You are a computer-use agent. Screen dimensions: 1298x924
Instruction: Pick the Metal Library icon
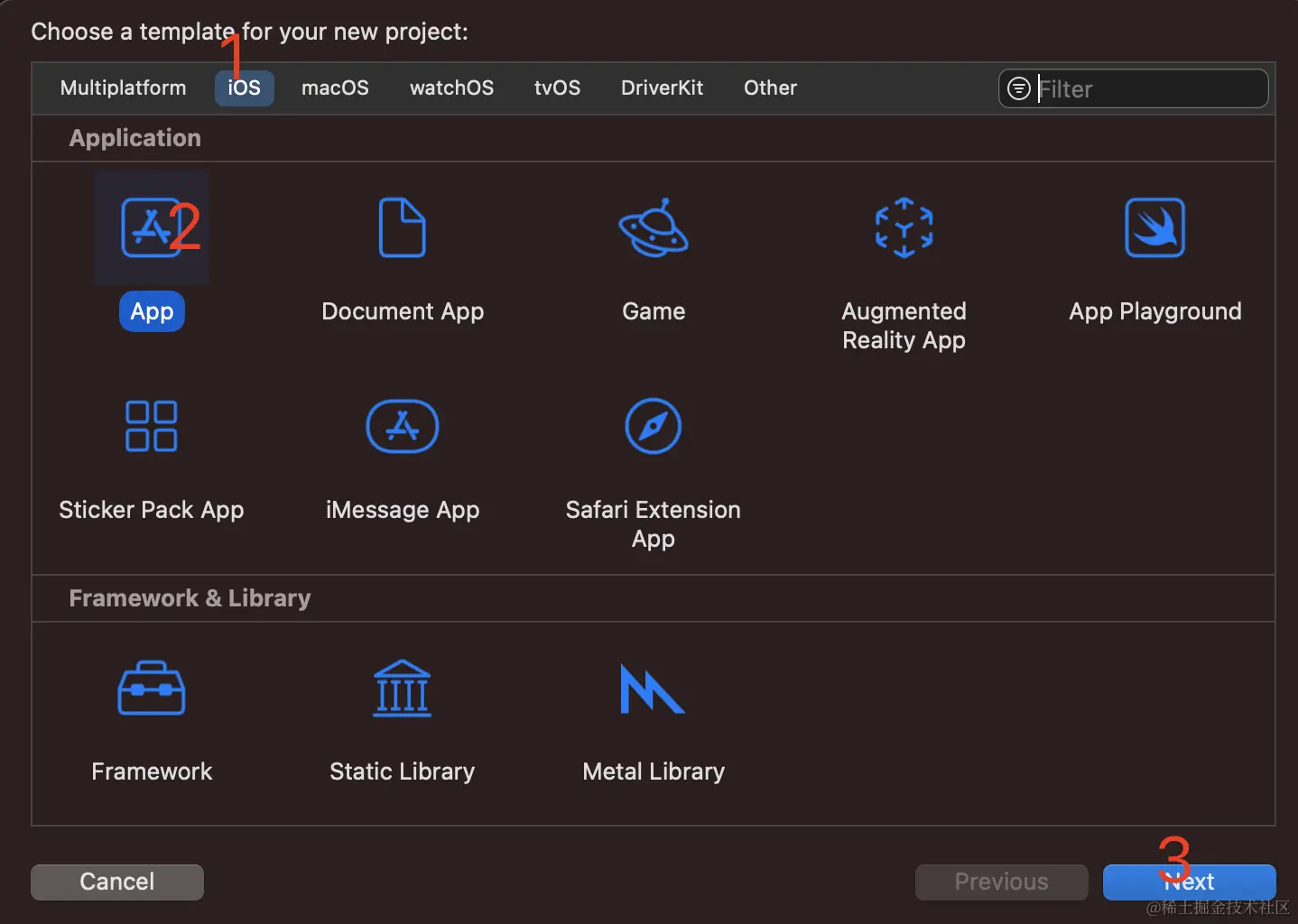tap(653, 688)
